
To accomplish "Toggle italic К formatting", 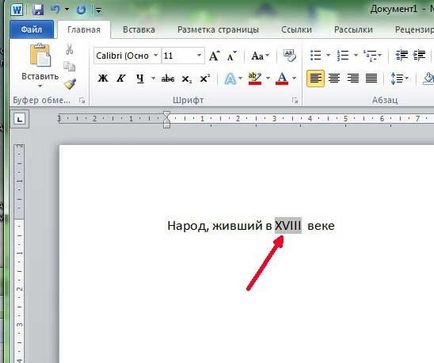I will [121, 78].
